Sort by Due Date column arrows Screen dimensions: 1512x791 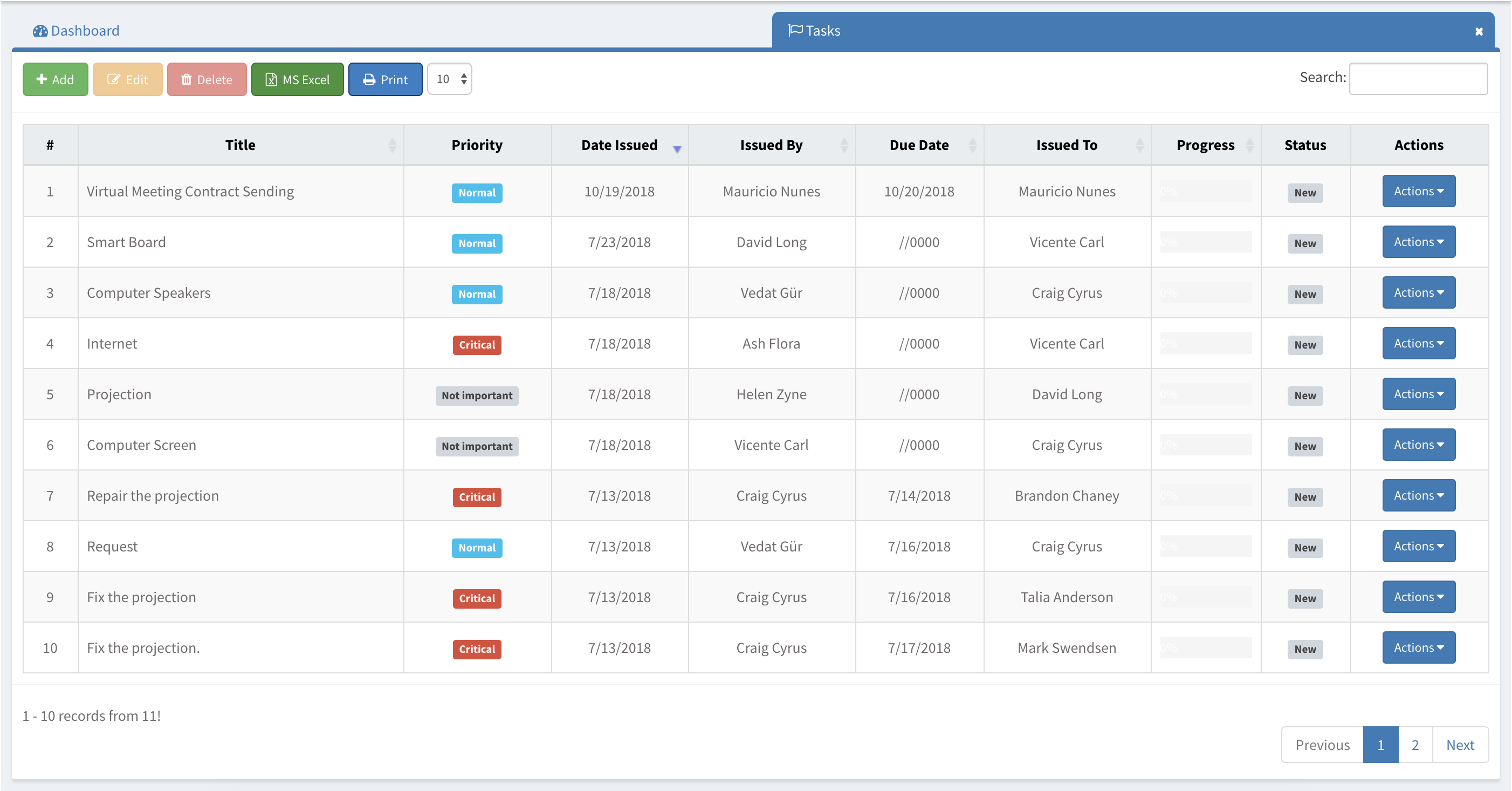click(x=972, y=145)
